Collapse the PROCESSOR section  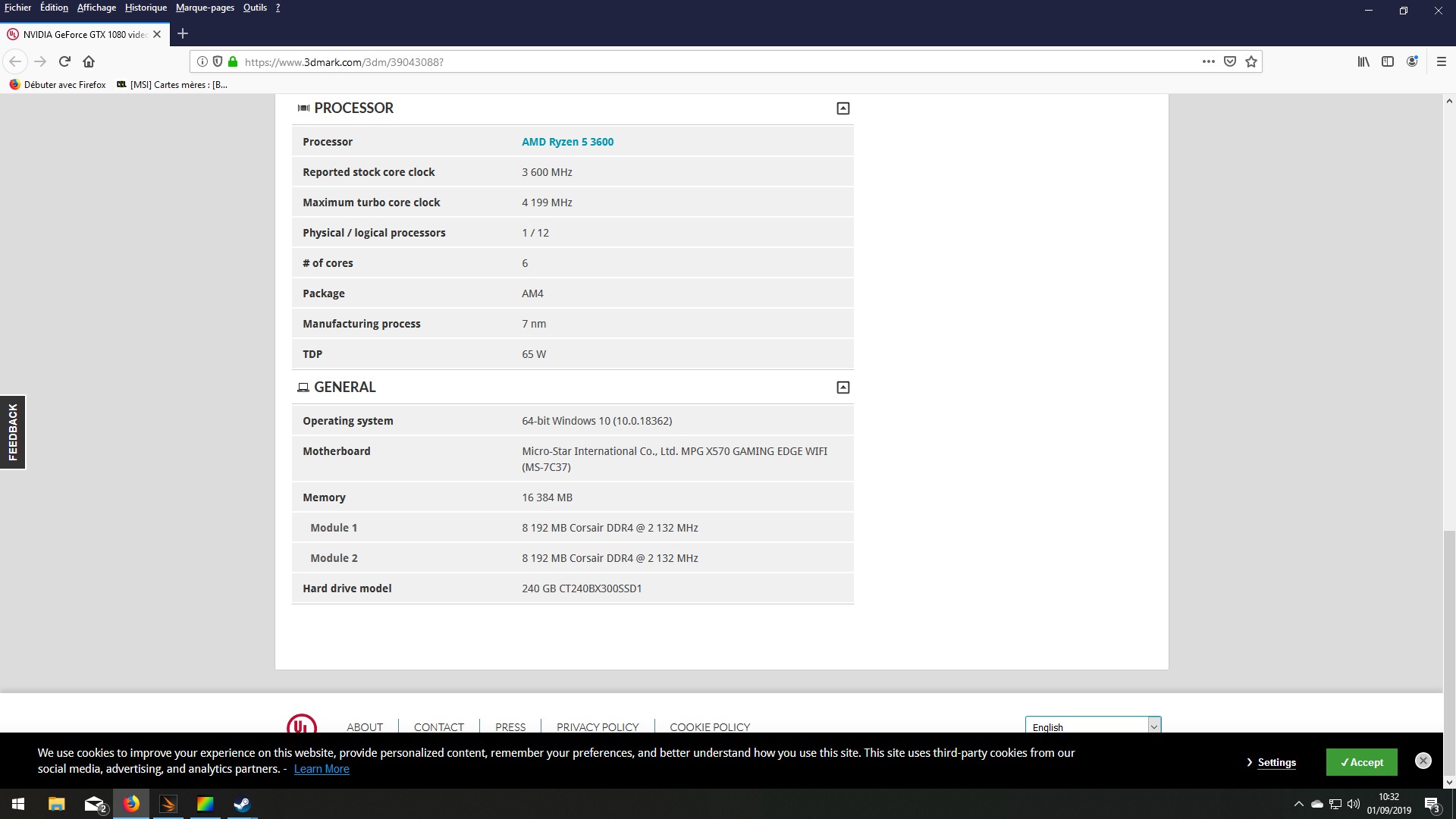[x=843, y=108]
